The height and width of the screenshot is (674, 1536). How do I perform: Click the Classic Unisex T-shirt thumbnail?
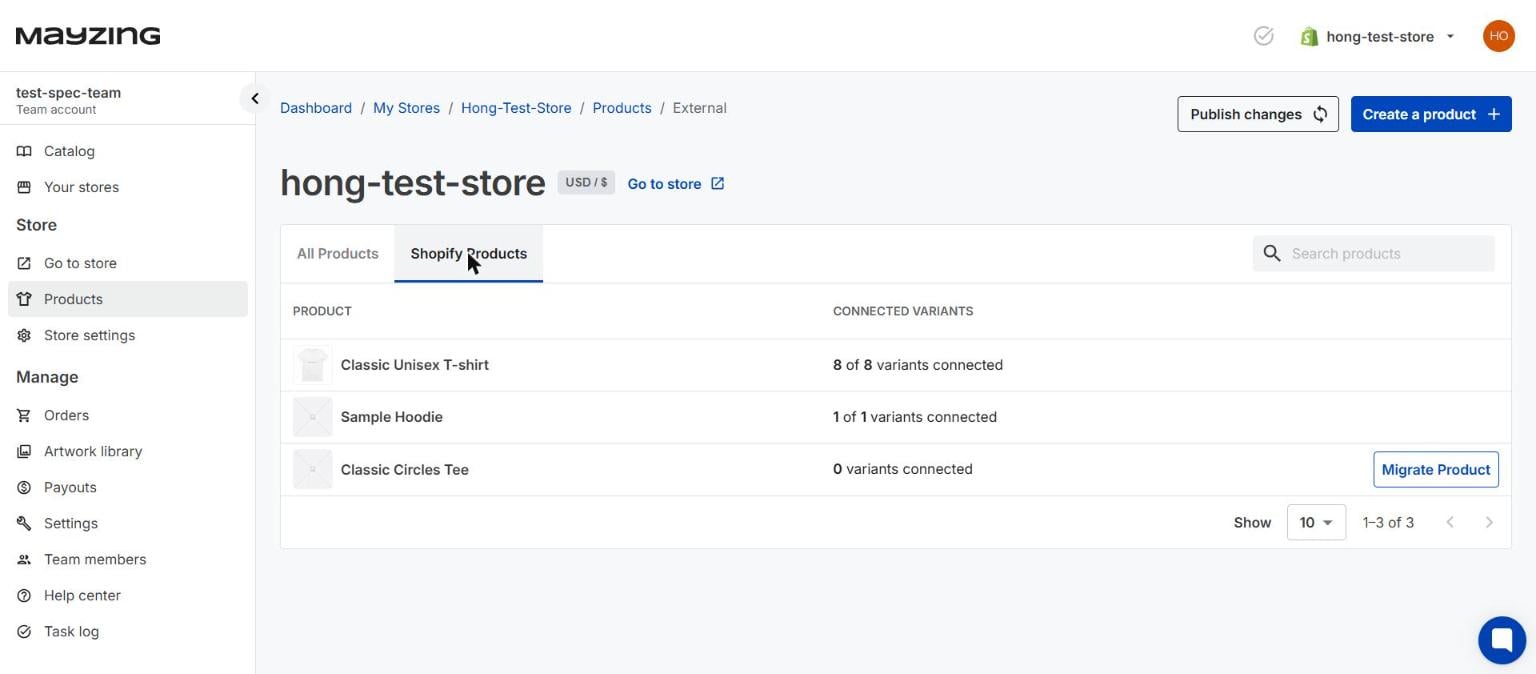313,365
